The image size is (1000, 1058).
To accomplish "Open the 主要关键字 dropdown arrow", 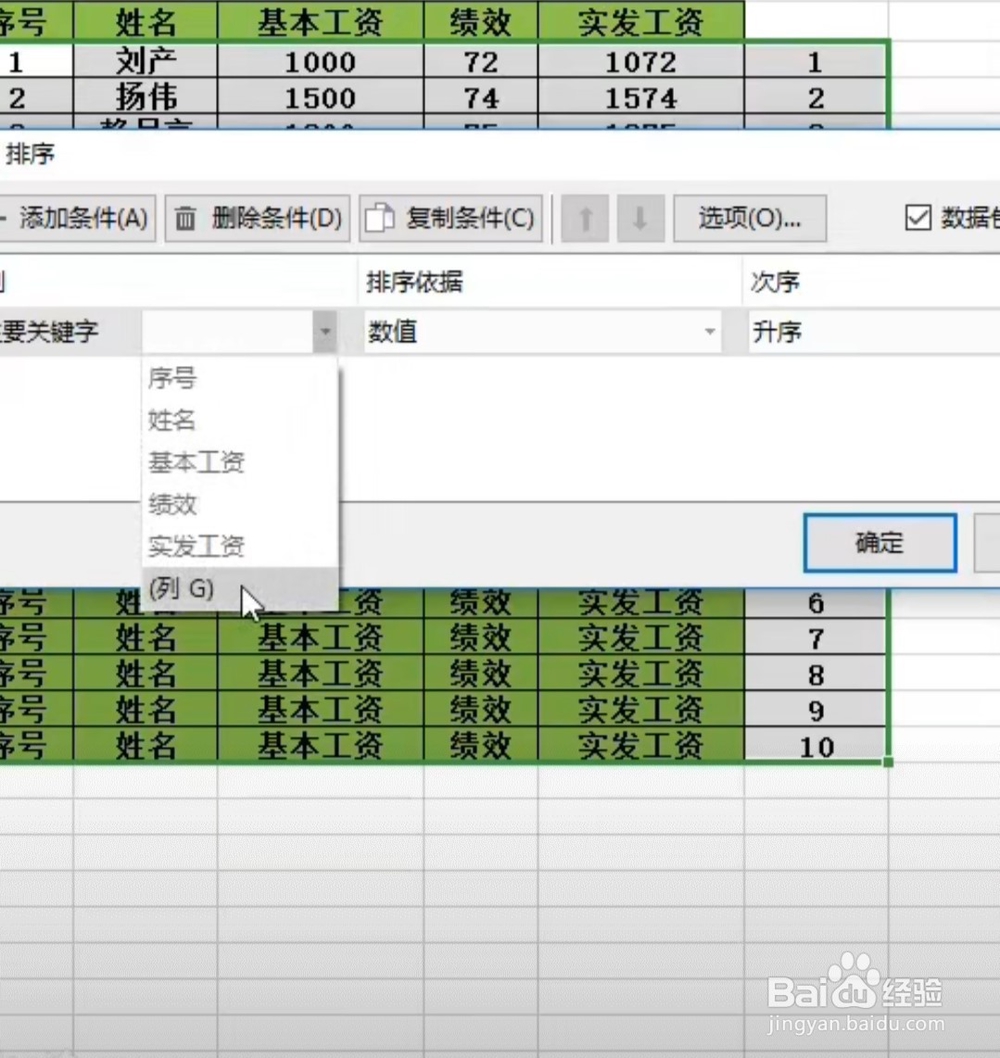I will 326,331.
